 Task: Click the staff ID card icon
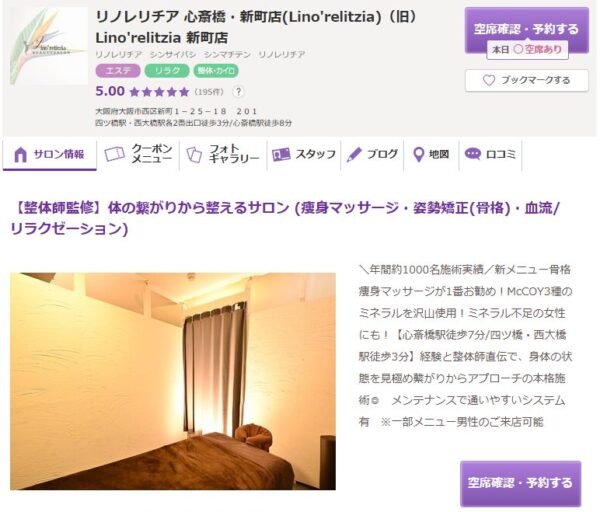coord(281,155)
